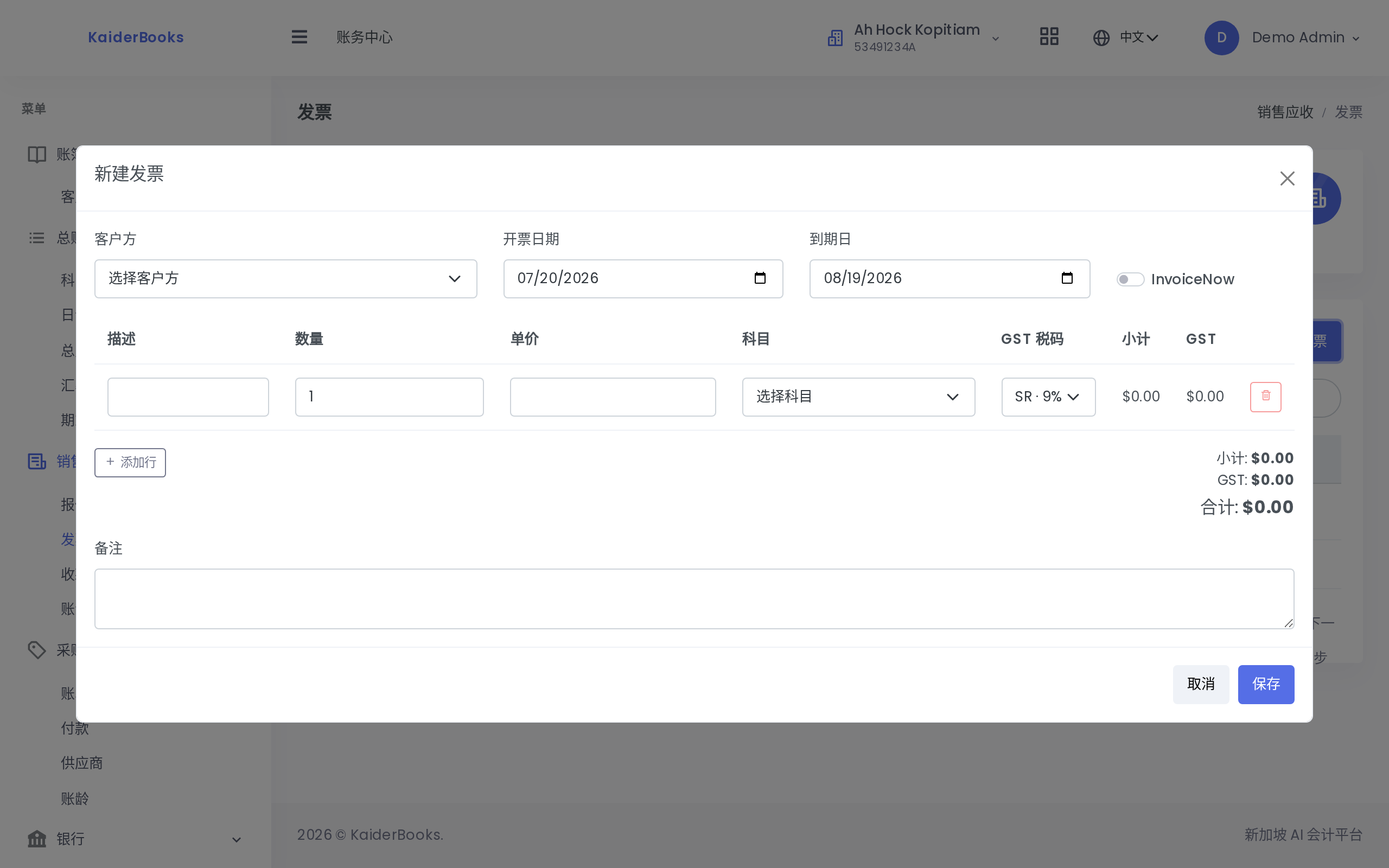Click the 取消 cancel button
The width and height of the screenshot is (1389, 868).
[x=1201, y=684]
